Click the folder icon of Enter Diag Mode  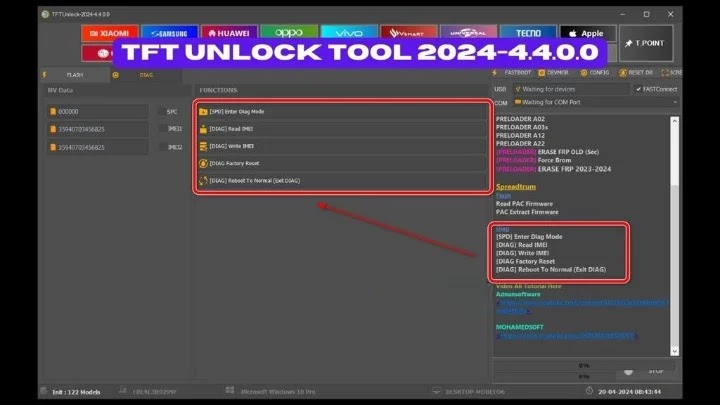coord(203,112)
